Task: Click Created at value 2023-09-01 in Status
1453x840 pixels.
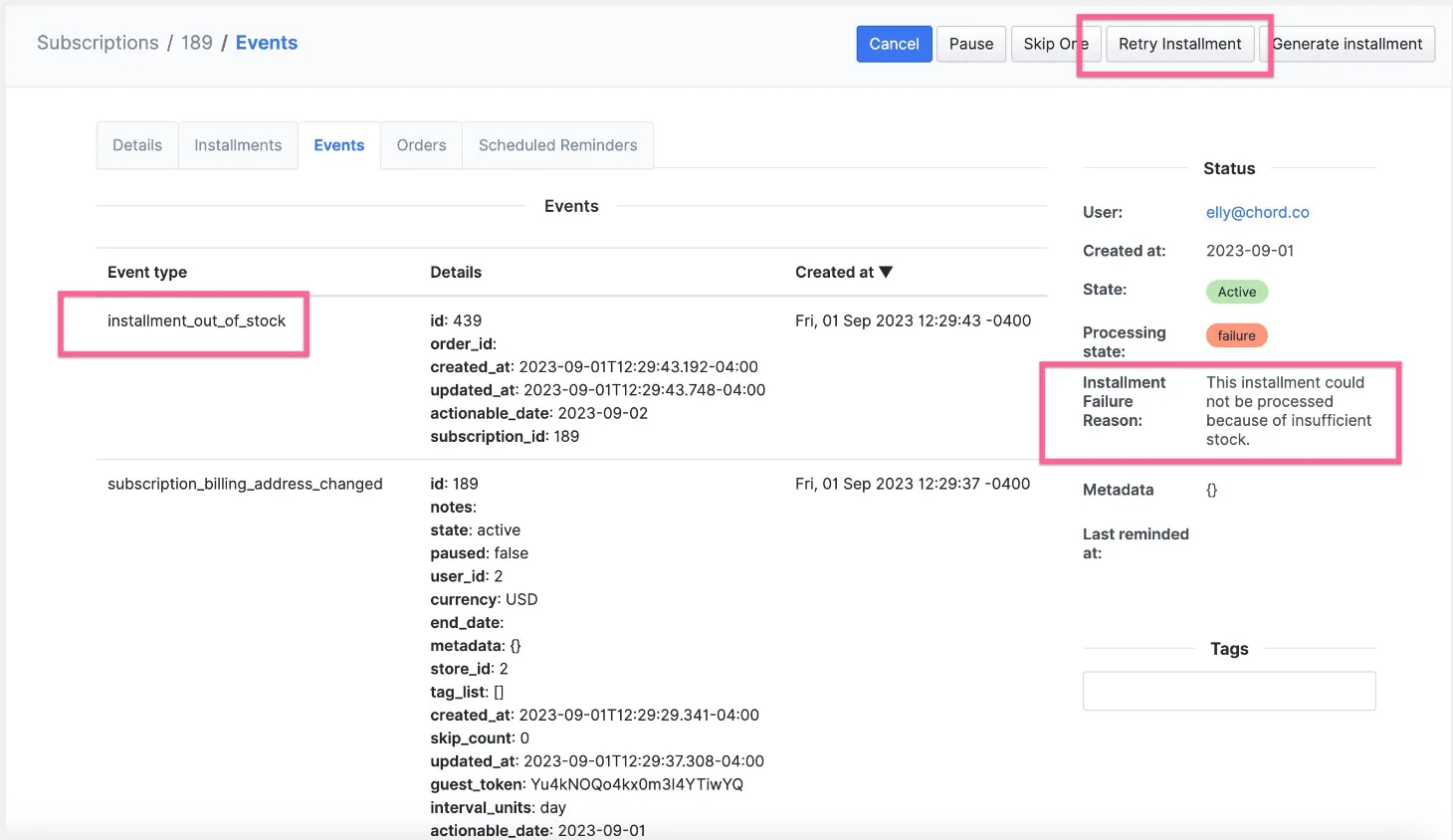Action: (x=1250, y=251)
